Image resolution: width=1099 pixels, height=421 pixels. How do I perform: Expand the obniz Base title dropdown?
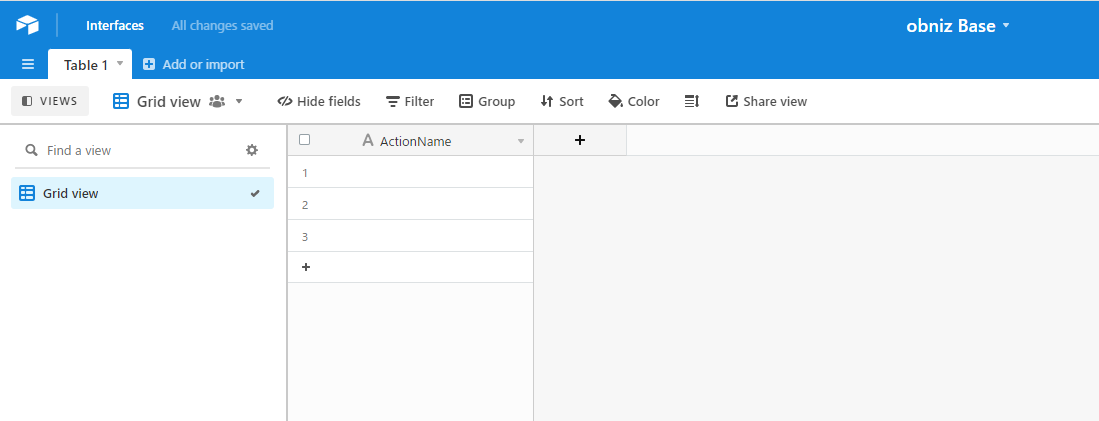coord(1006,26)
